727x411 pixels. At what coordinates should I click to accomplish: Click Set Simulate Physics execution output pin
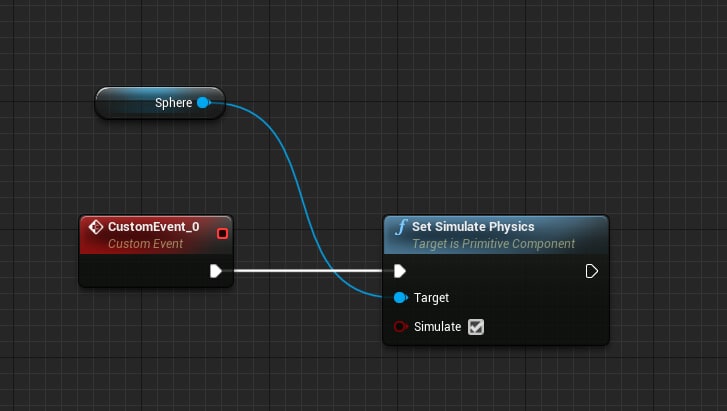(x=591, y=271)
